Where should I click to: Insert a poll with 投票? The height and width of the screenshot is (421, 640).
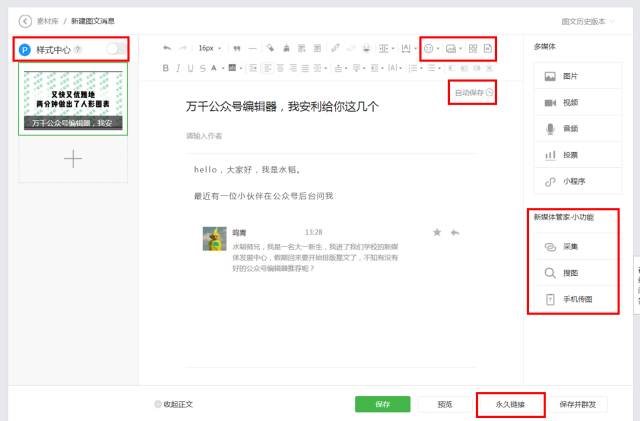(x=578, y=155)
